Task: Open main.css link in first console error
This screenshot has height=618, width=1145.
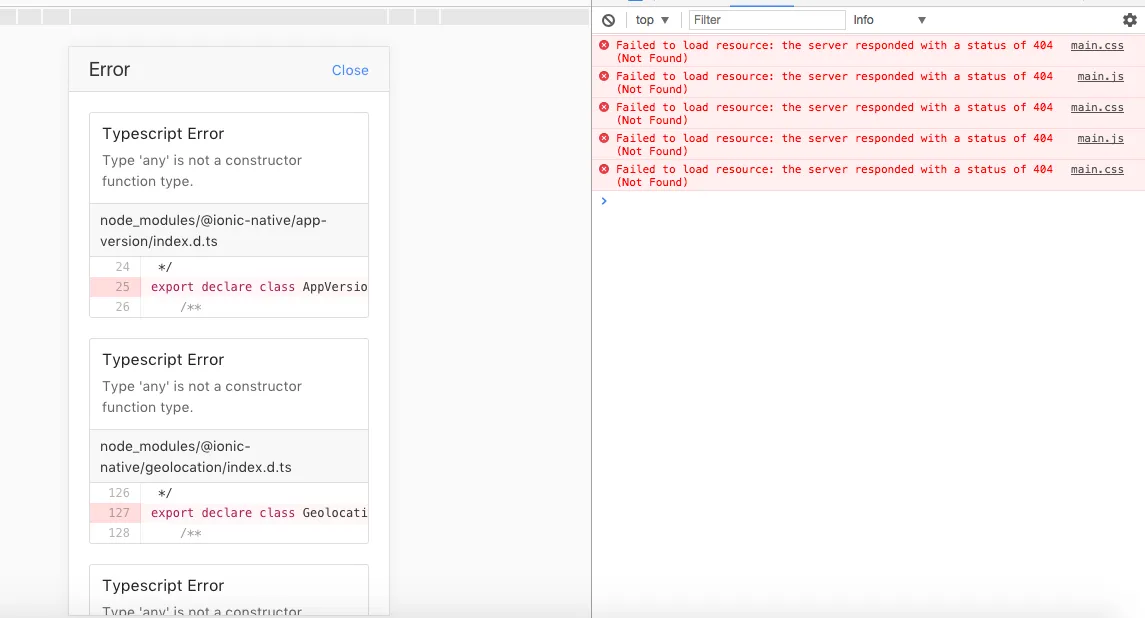Action: [x=1097, y=45]
